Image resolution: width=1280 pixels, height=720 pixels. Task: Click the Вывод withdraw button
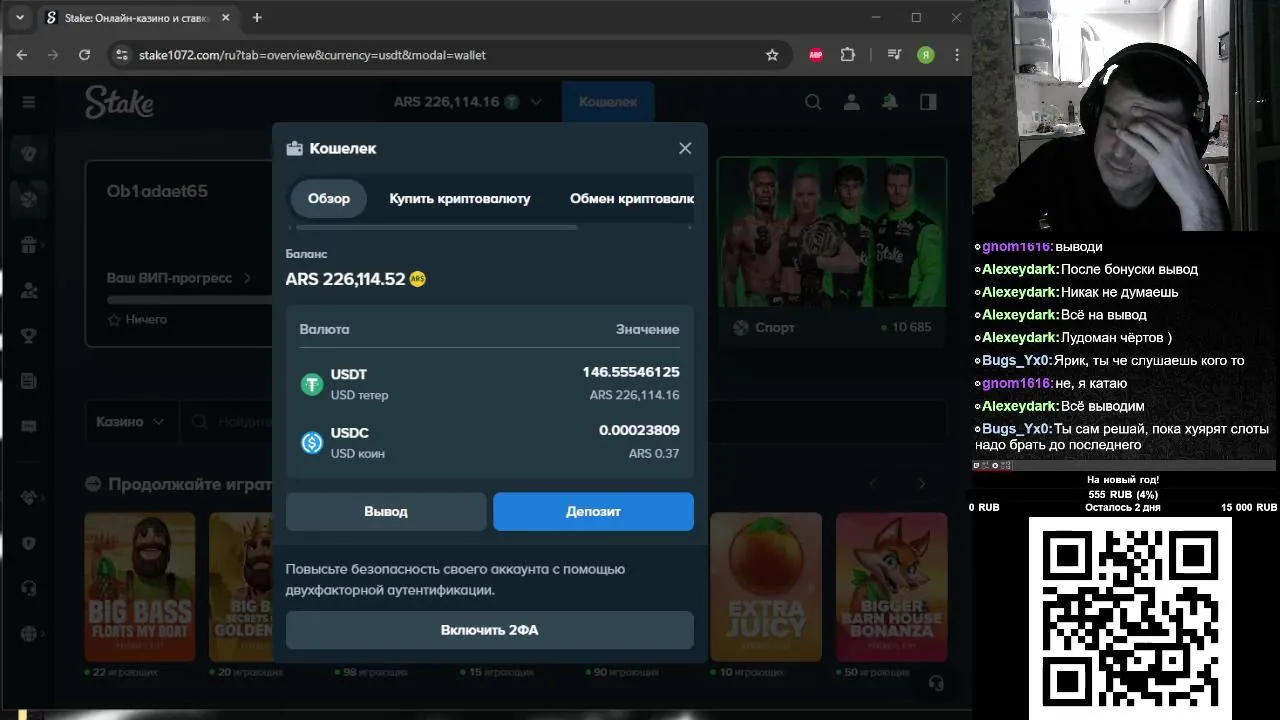386,511
